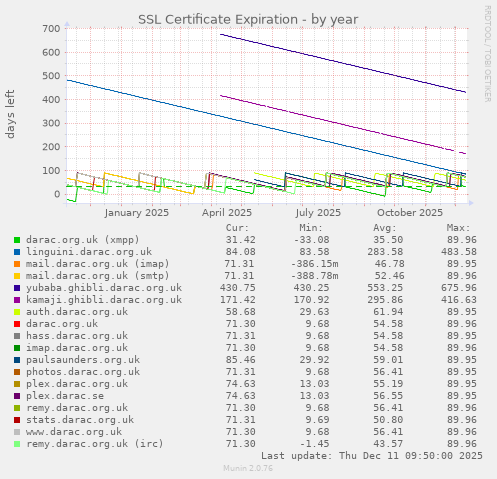This screenshot has height=479, width=497.
Task: Click the Min: column header
Action: click(x=311, y=228)
